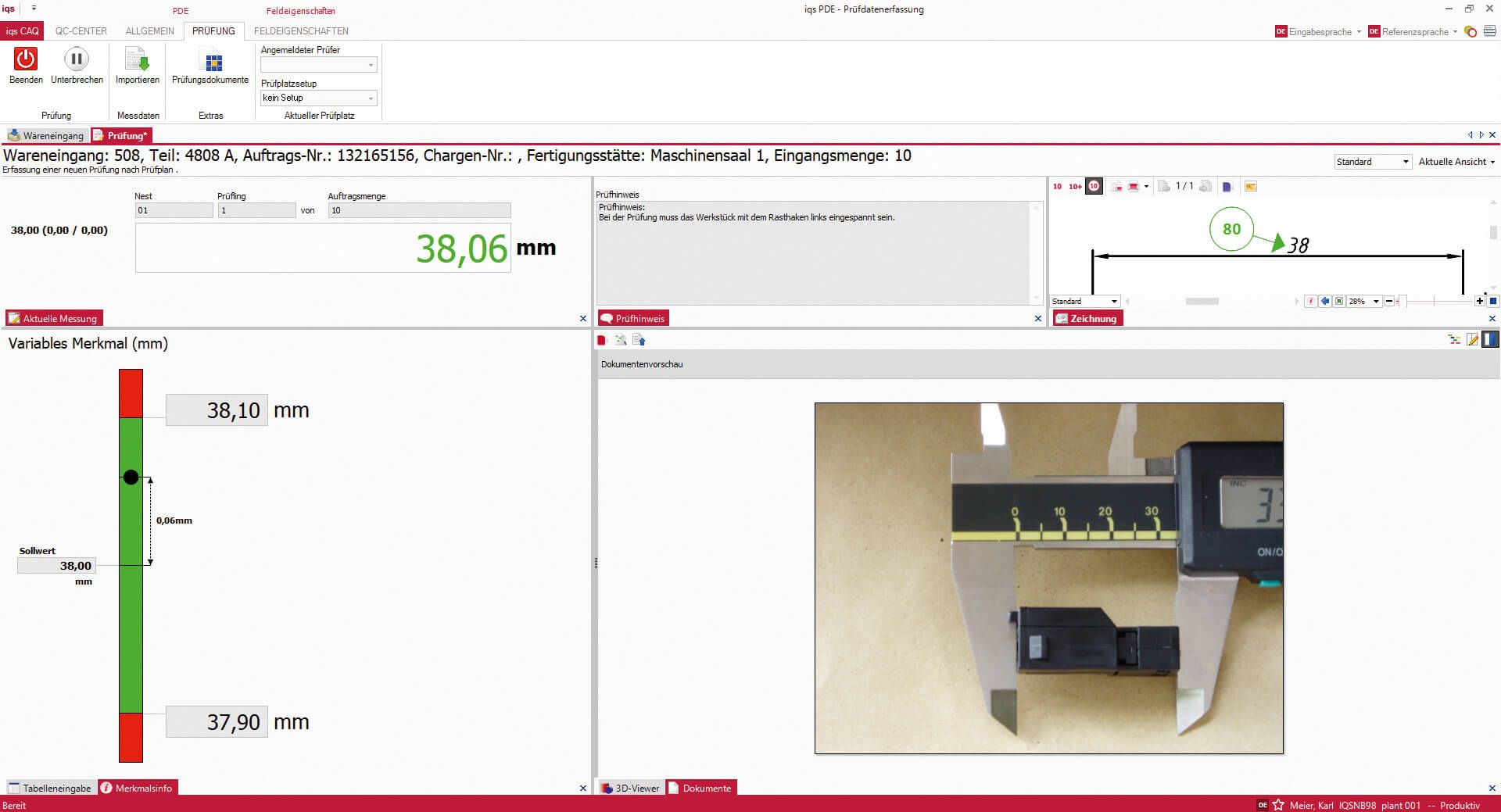Open the 28% zoom level dropdown
1501x812 pixels.
pyautogui.click(x=1362, y=301)
